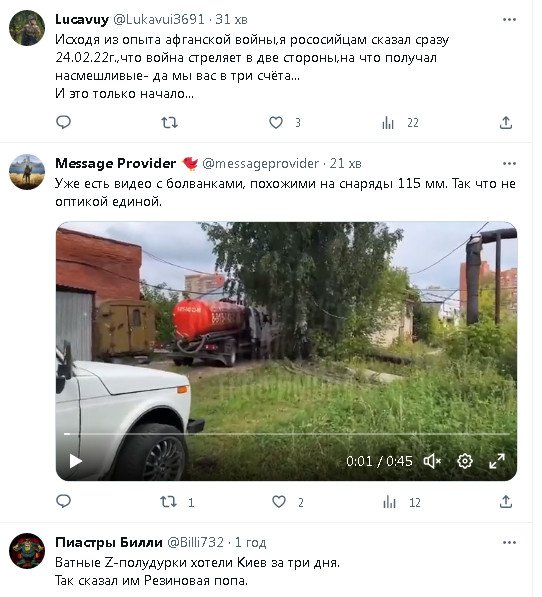Image resolution: width=542 pixels, height=597 pixels.
Task: Open Message Provider profile name
Action: 115,163
